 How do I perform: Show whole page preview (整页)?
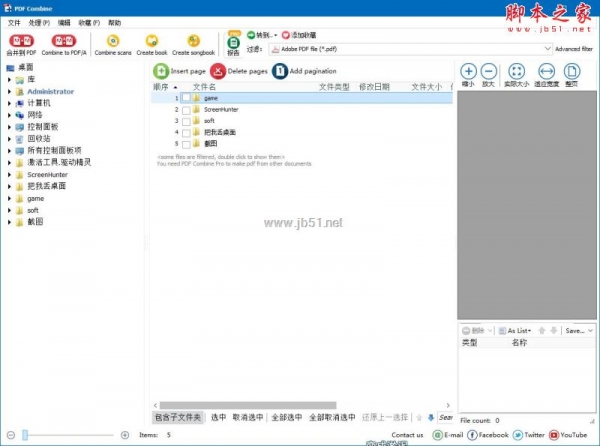pos(572,71)
